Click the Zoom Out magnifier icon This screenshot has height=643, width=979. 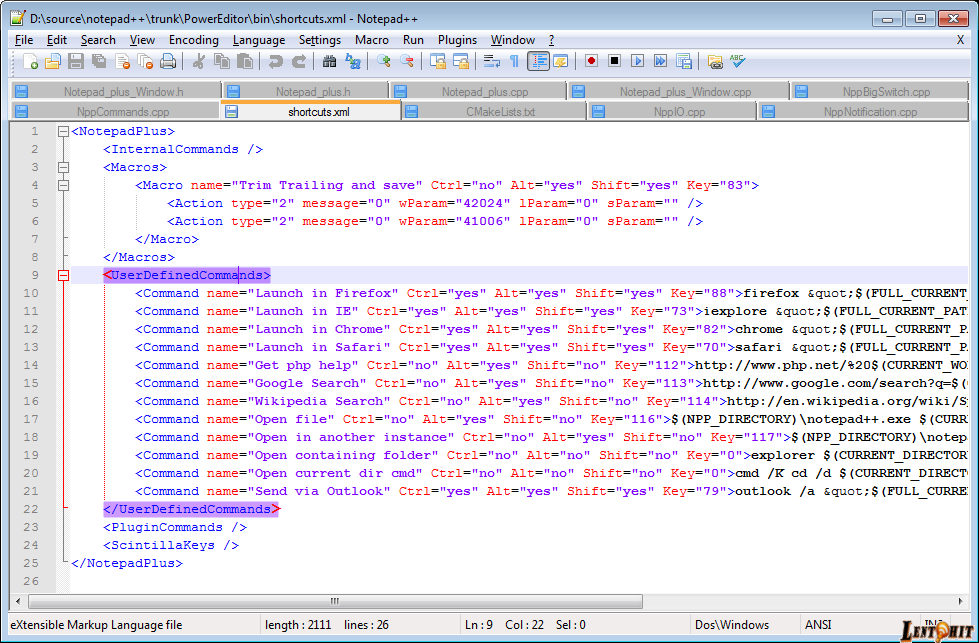coord(406,61)
